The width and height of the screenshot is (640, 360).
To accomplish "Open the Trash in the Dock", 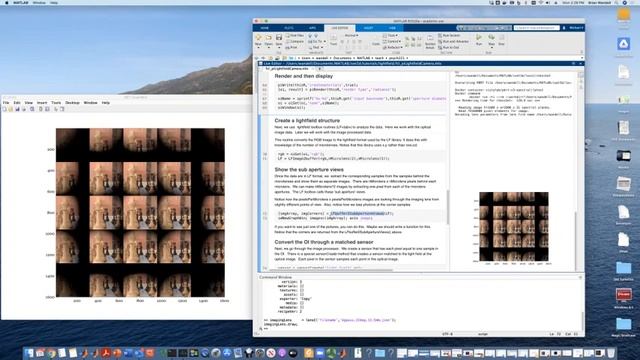I will [611, 353].
